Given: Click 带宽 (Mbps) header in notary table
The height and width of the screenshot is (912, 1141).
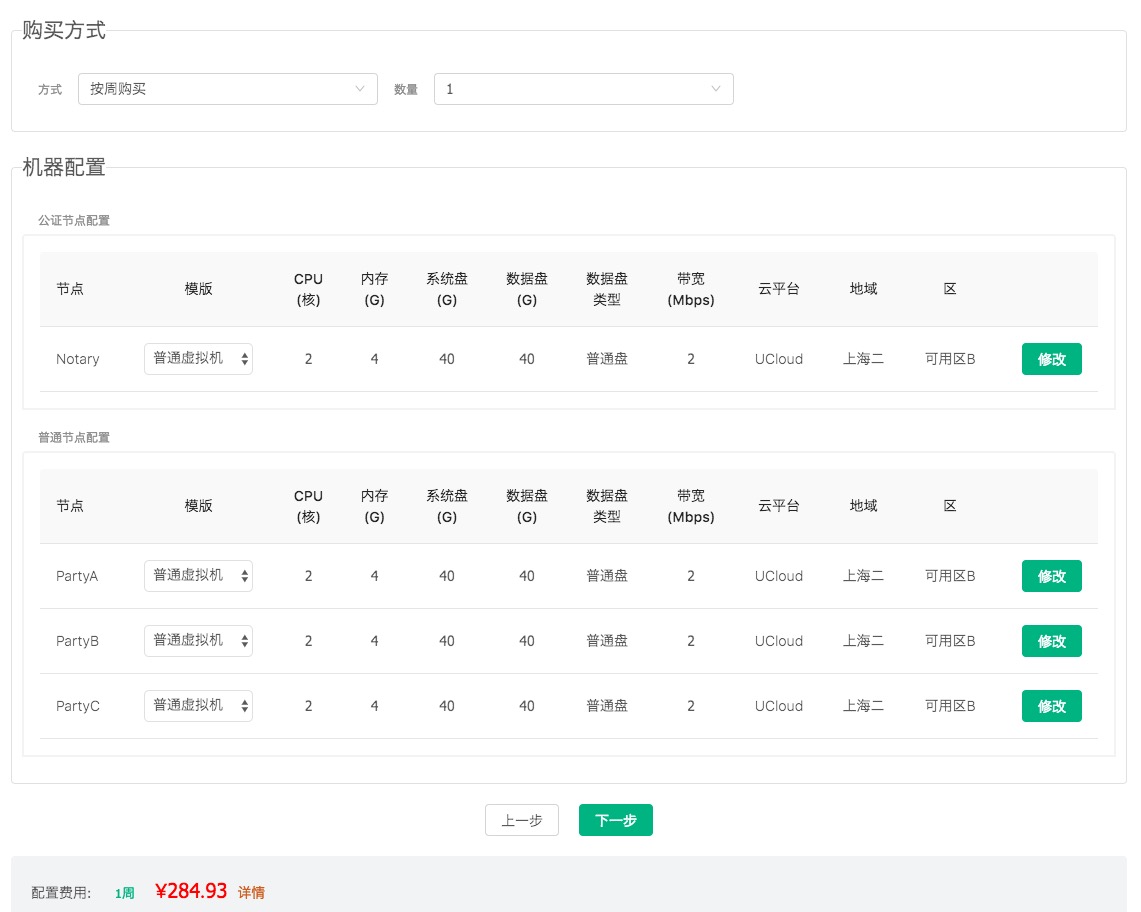Looking at the screenshot, I should (691, 289).
